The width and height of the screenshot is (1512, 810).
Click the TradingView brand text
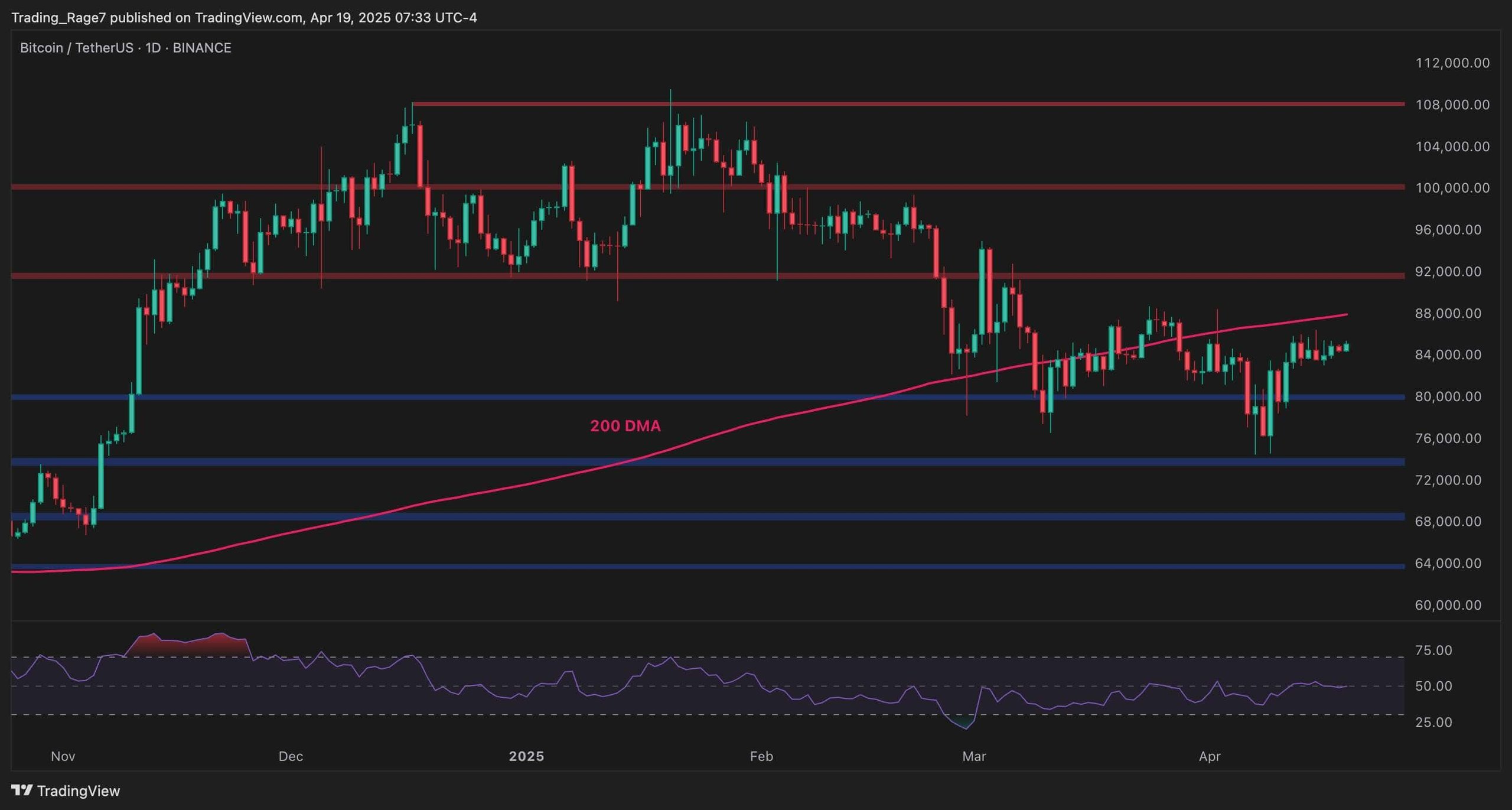(x=78, y=791)
